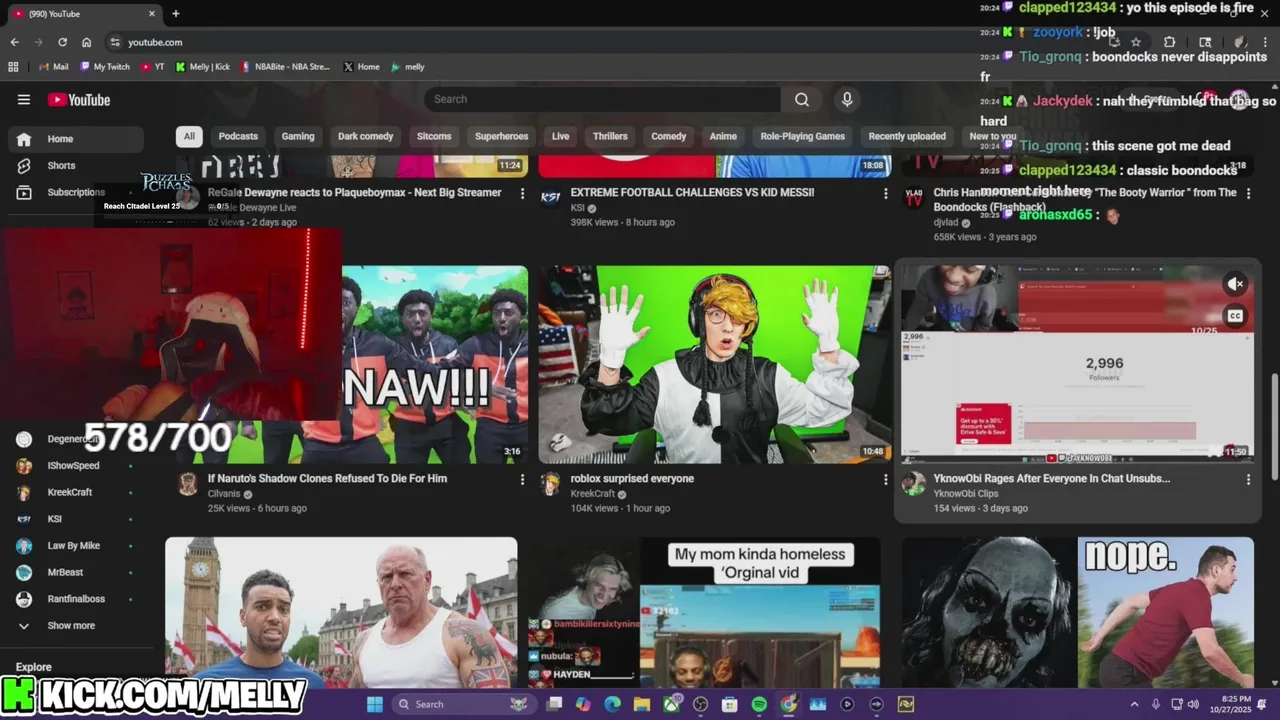The width and height of the screenshot is (1280, 720).
Task: Open Microsoft Edge from the taskbar
Action: pos(612,704)
